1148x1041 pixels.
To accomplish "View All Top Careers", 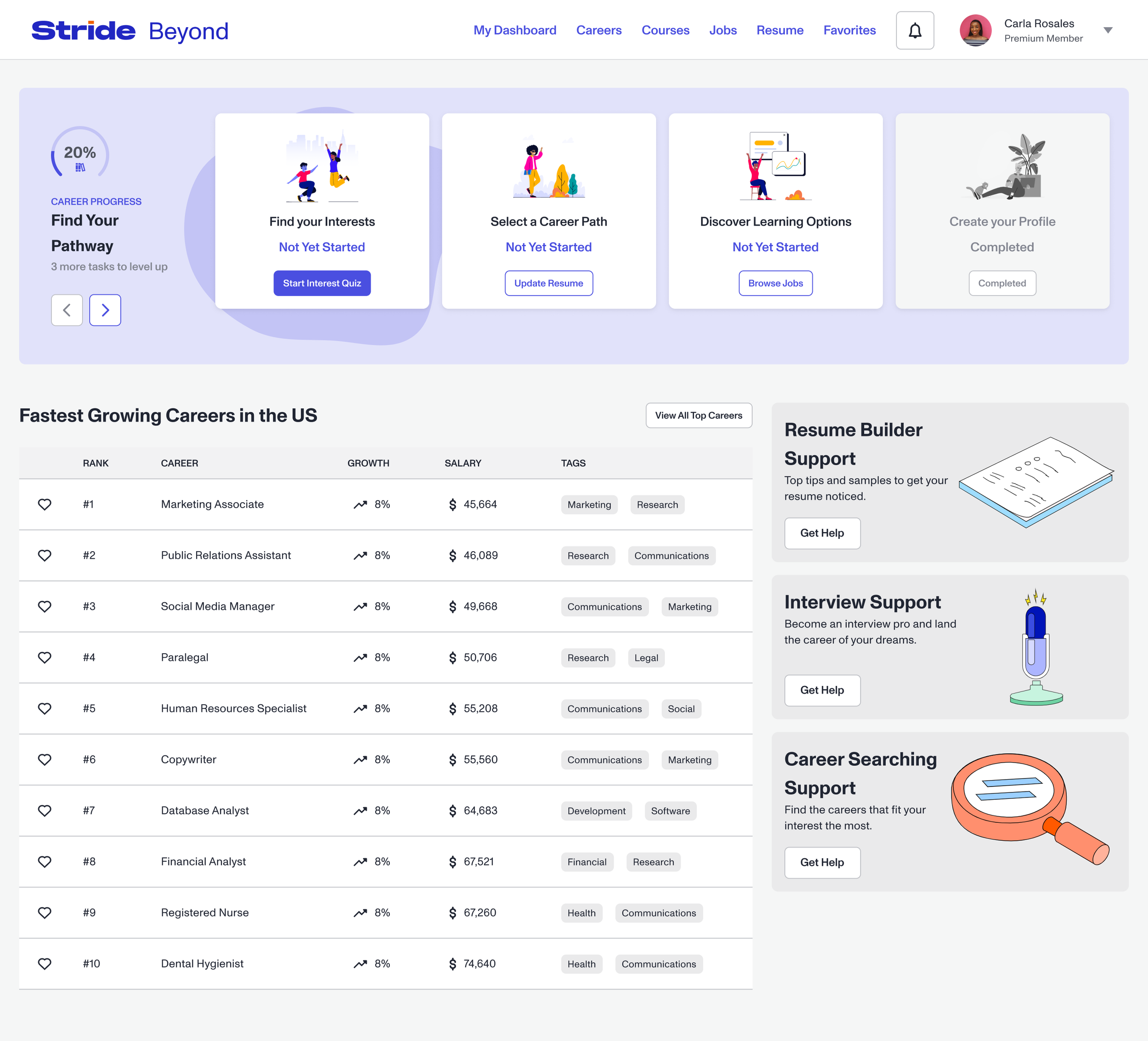I will (698, 415).
